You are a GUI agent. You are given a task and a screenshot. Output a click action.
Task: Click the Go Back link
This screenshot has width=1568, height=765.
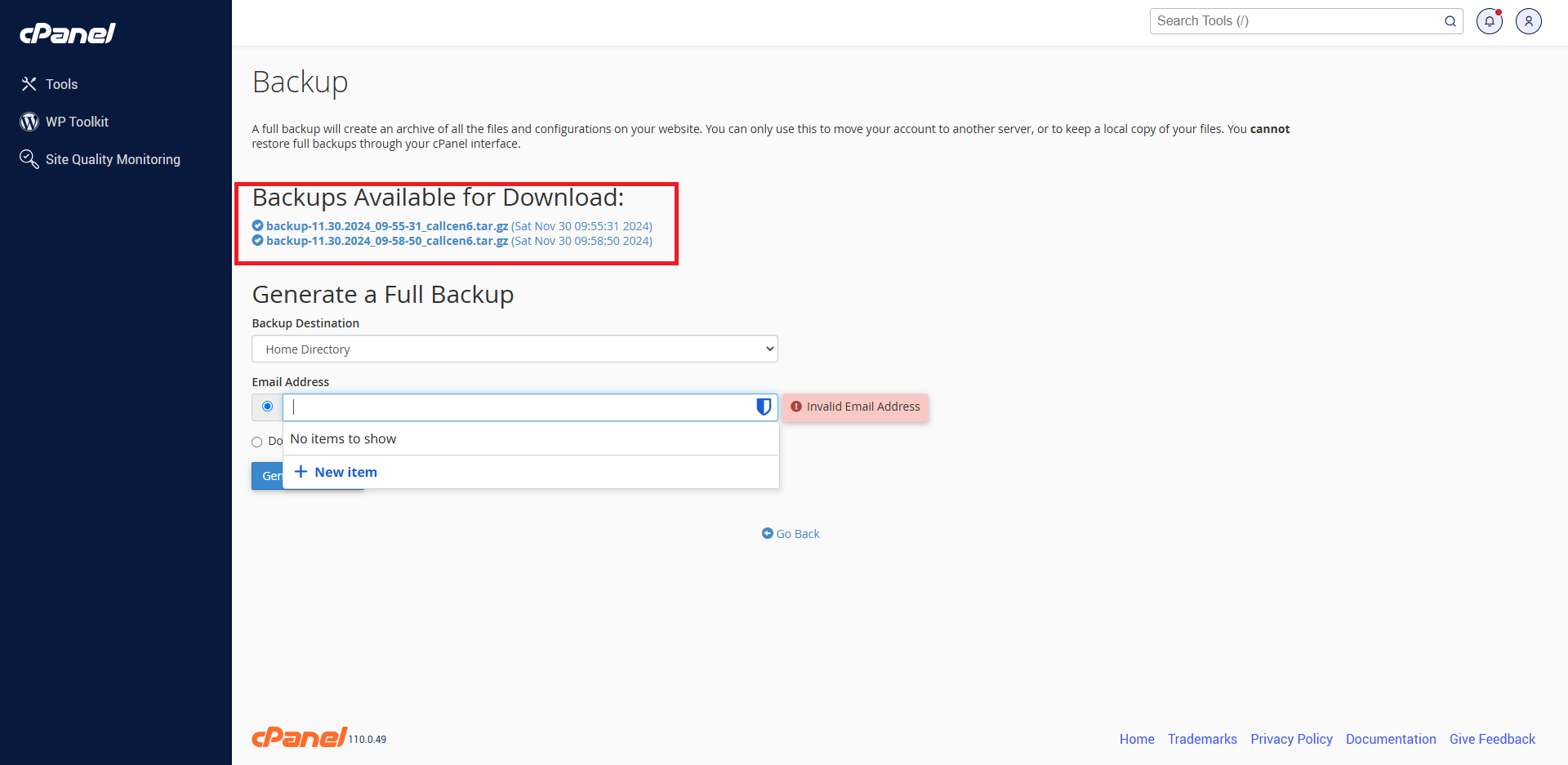coord(791,534)
